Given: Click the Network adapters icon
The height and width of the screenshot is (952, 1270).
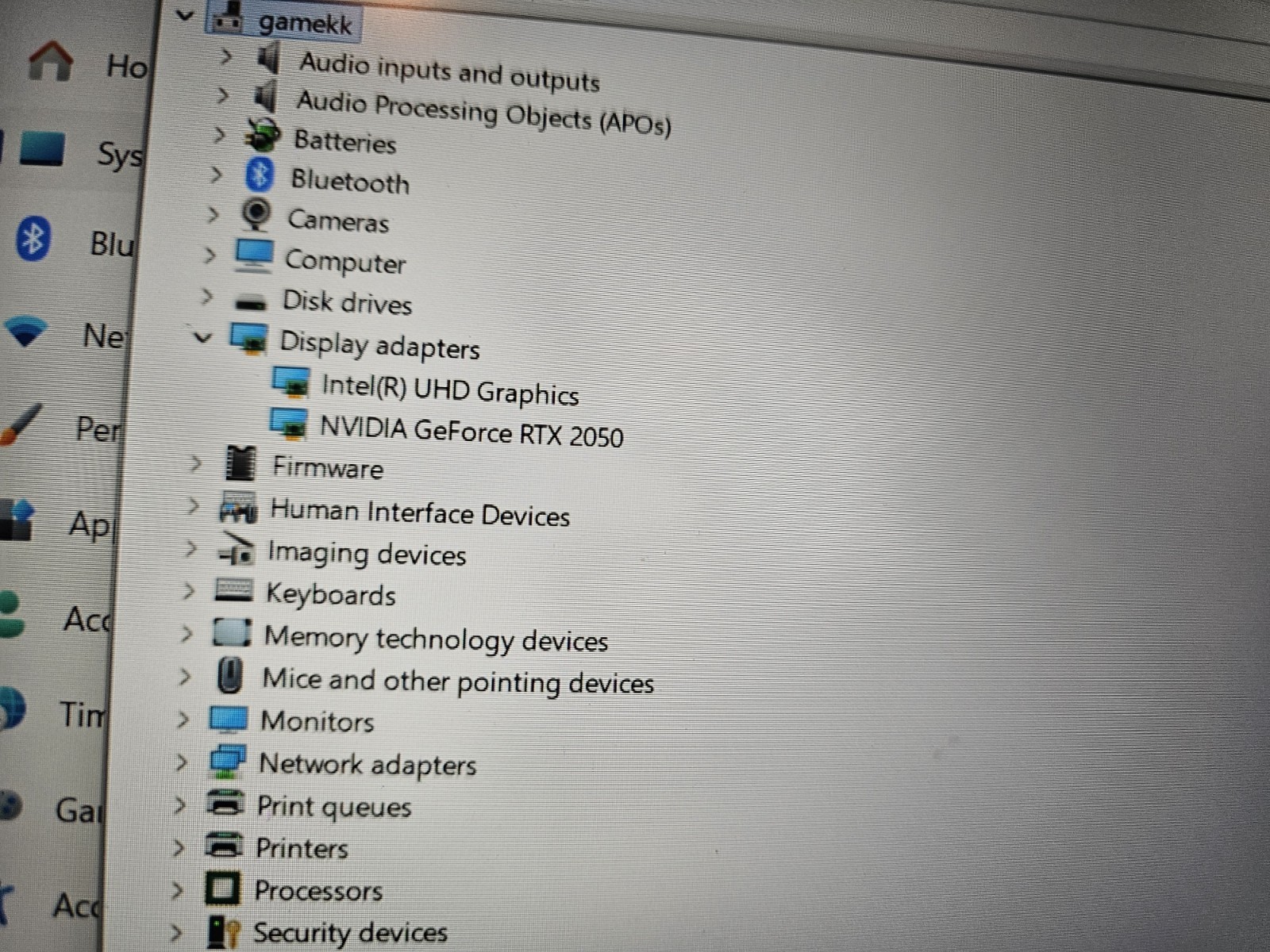Looking at the screenshot, I should pyautogui.click(x=227, y=761).
